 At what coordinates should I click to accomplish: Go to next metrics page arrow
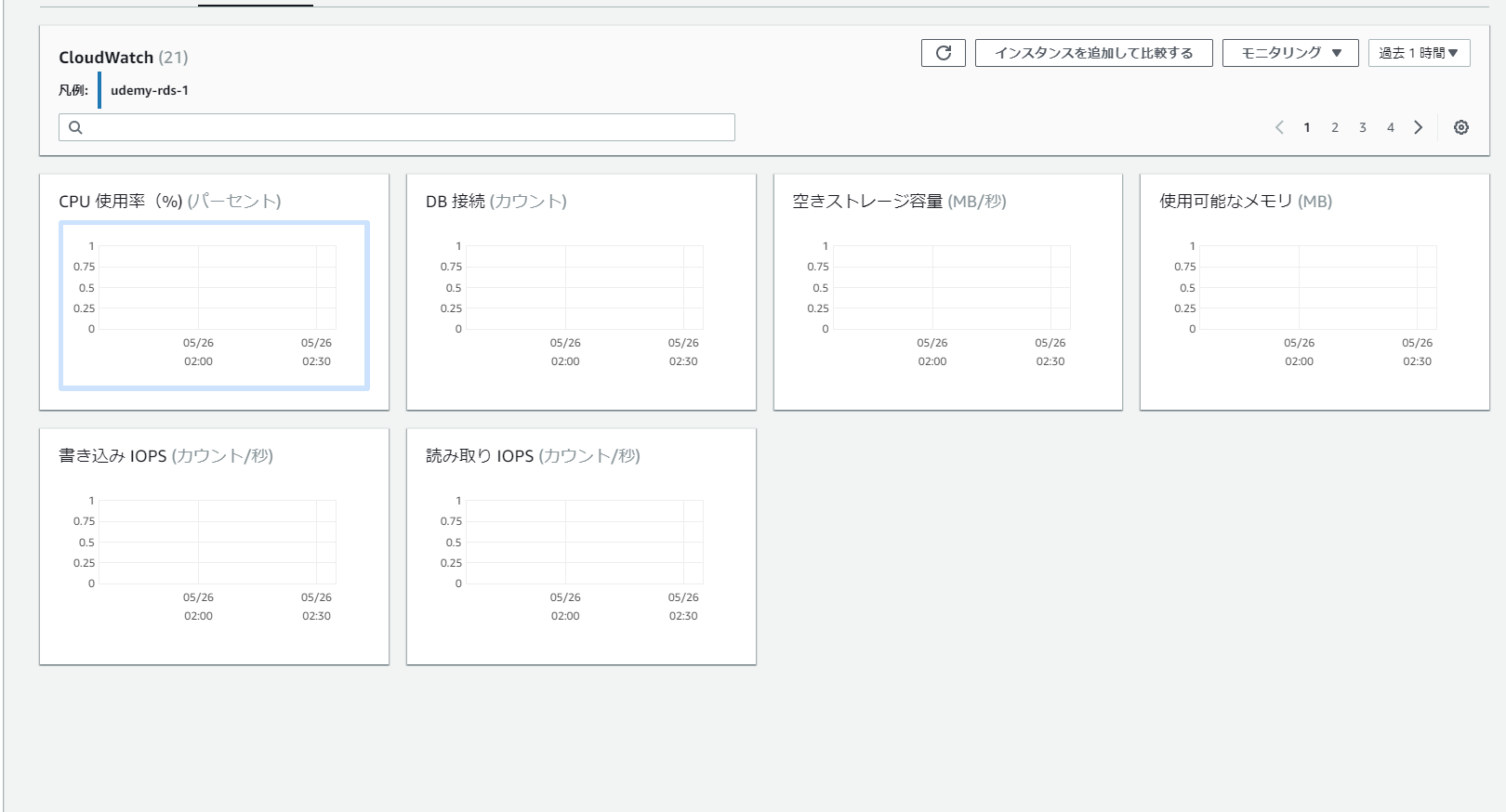point(1419,127)
